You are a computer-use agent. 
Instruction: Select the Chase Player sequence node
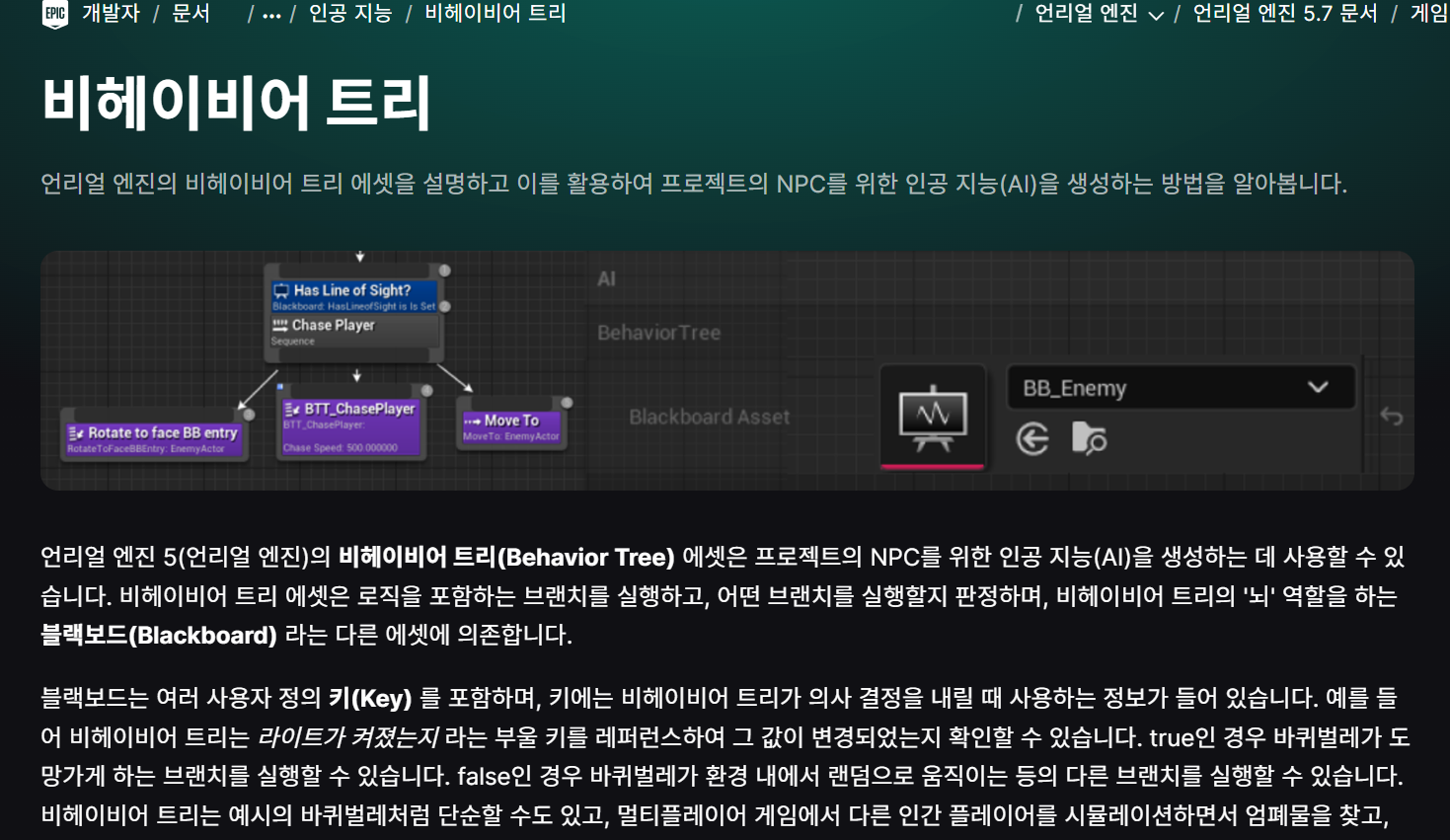pyautogui.click(x=354, y=332)
